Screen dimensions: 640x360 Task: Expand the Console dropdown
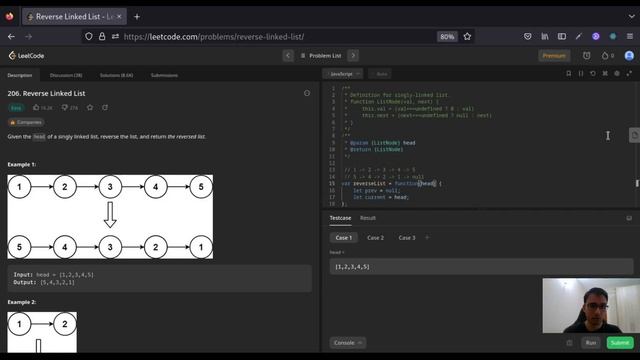pyautogui.click(x=348, y=343)
